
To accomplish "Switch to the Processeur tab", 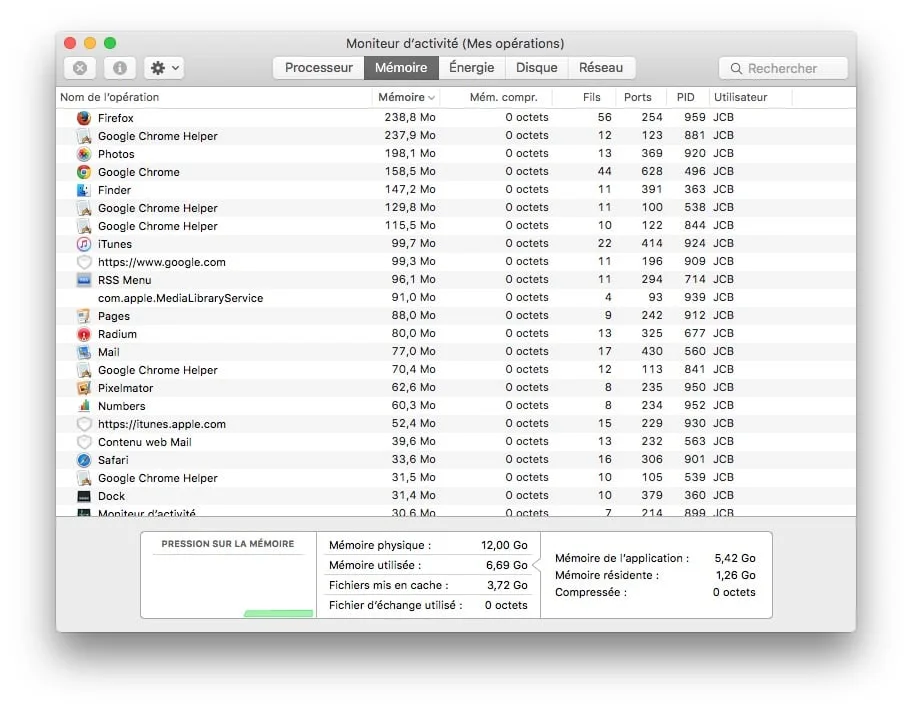I will tap(318, 67).
